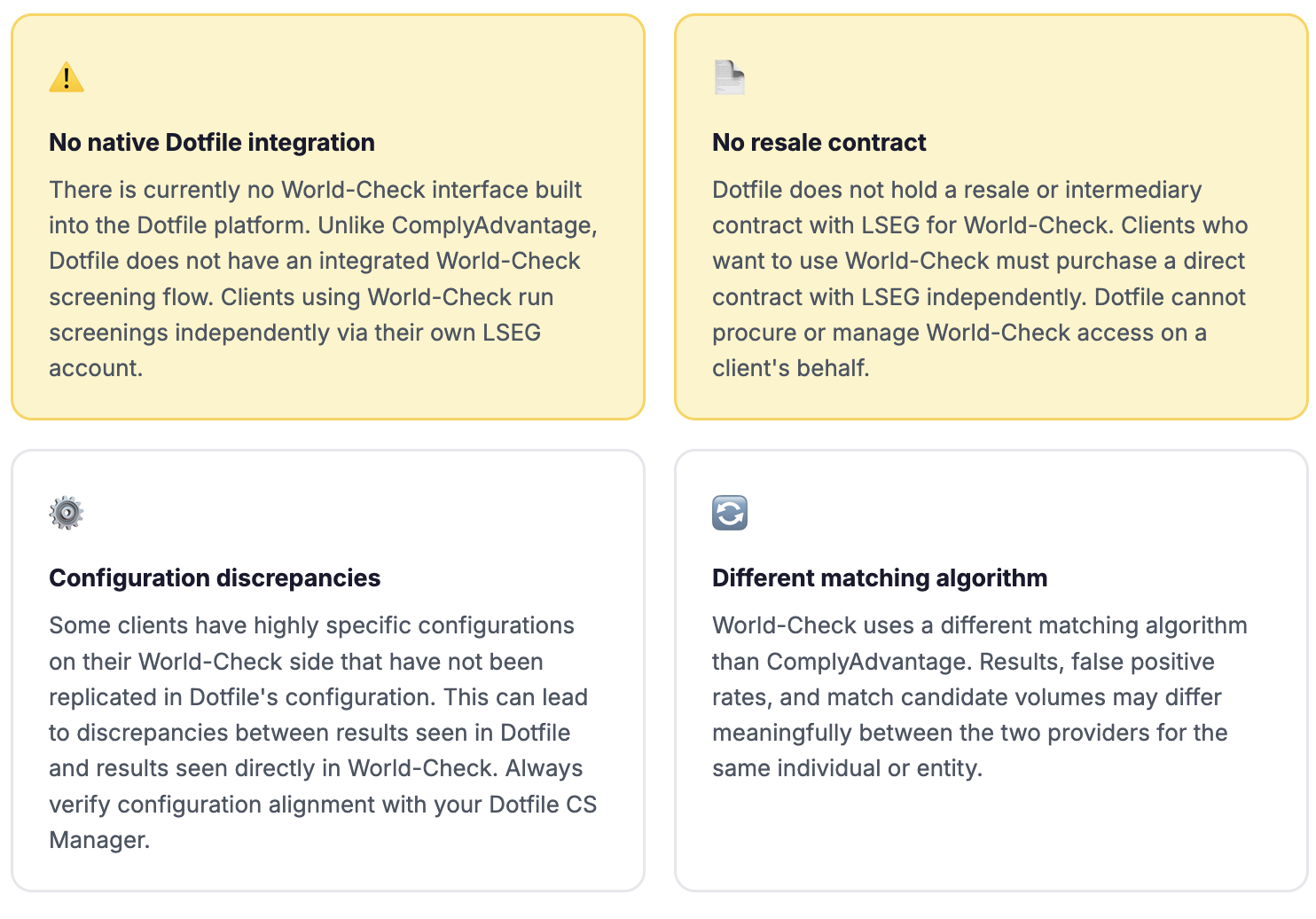Click the paragraph about false positive rates
1316x919 pixels.
[980, 696]
